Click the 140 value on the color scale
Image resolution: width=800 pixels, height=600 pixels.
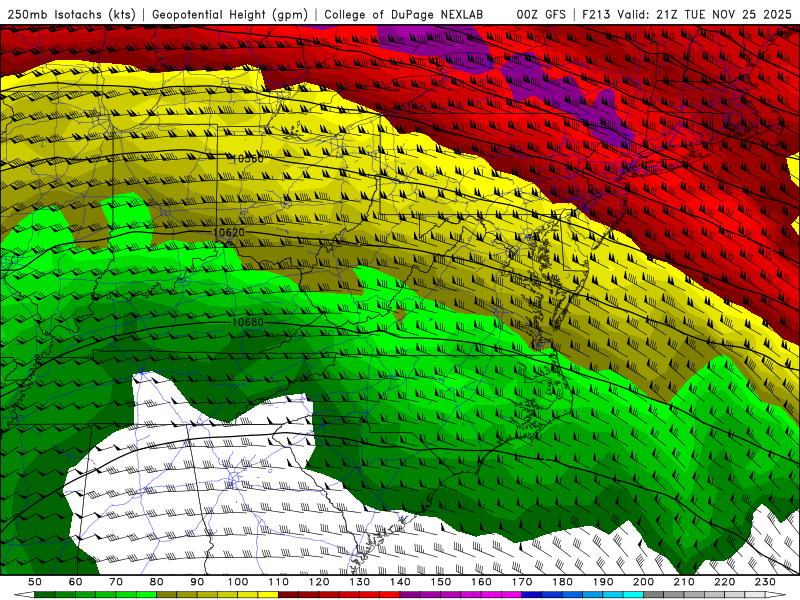(x=400, y=582)
